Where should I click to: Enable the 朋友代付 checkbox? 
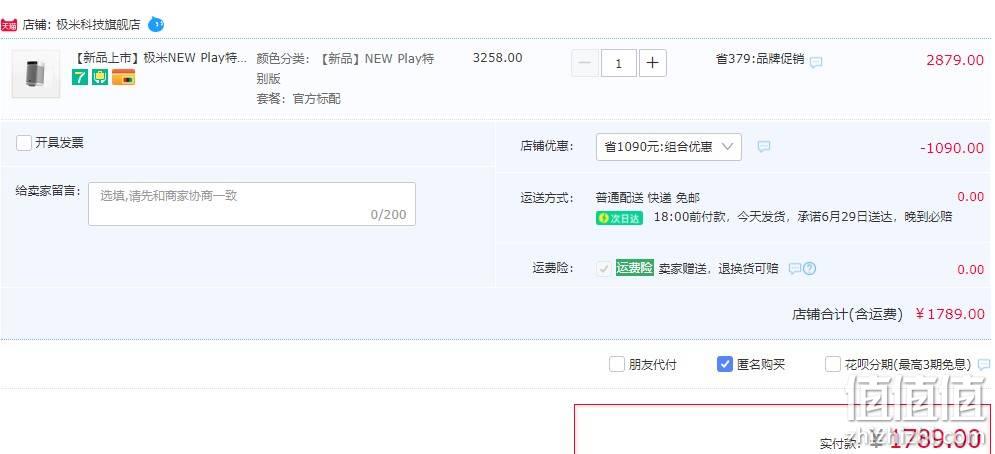617,364
